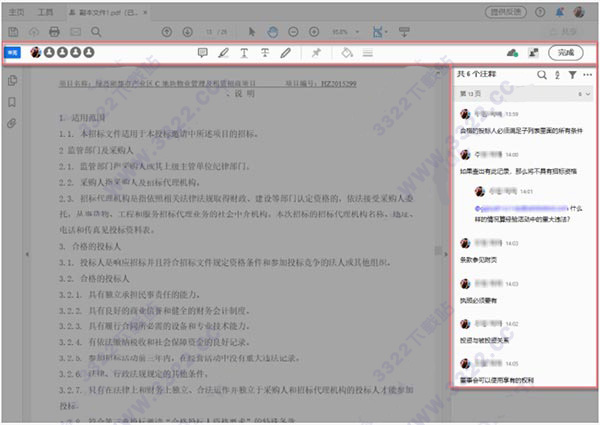This screenshot has height=425, width=600.
Task: Open the line thickness options
Action: point(368,53)
